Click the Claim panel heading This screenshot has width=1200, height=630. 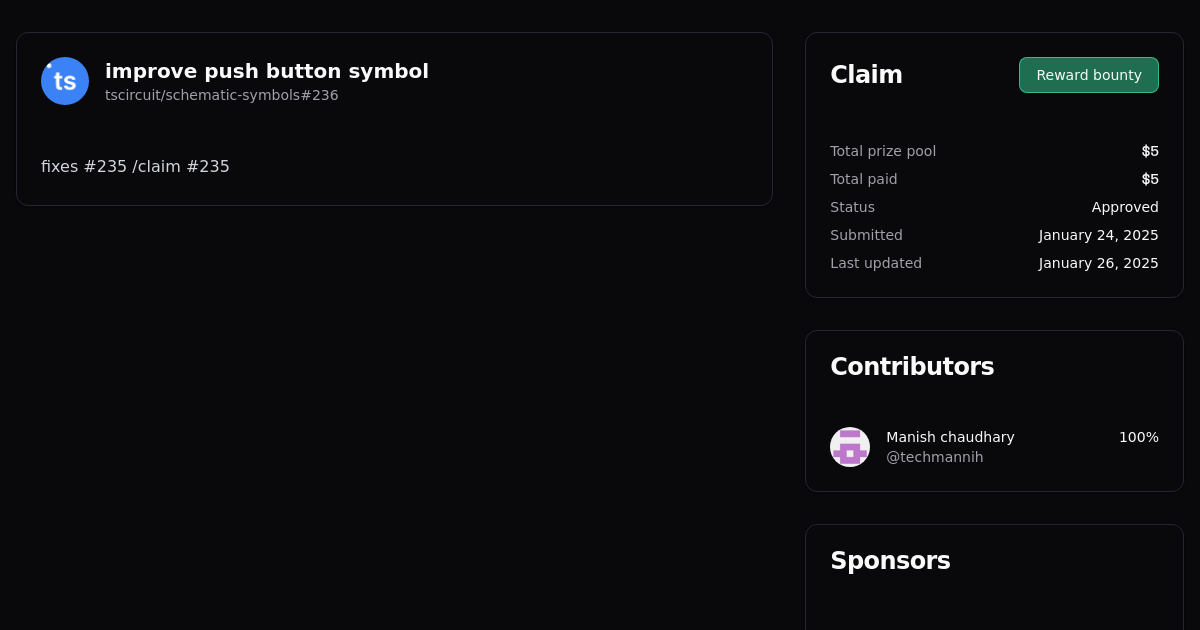pyautogui.click(x=866, y=75)
